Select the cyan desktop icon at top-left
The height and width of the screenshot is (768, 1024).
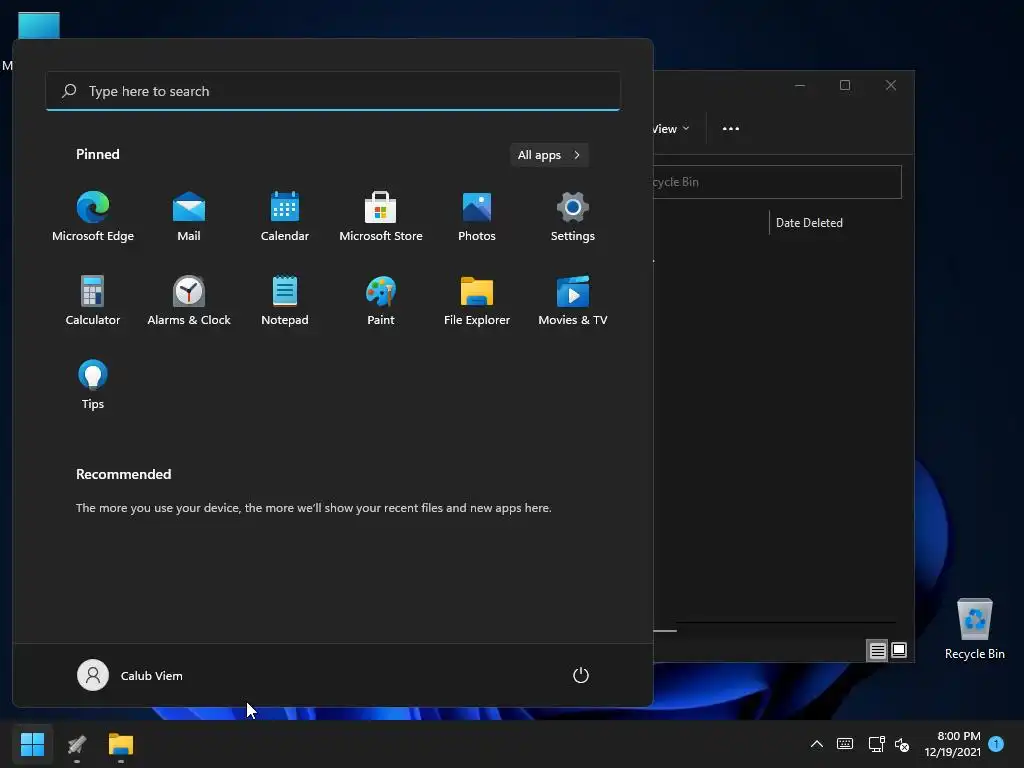39,26
